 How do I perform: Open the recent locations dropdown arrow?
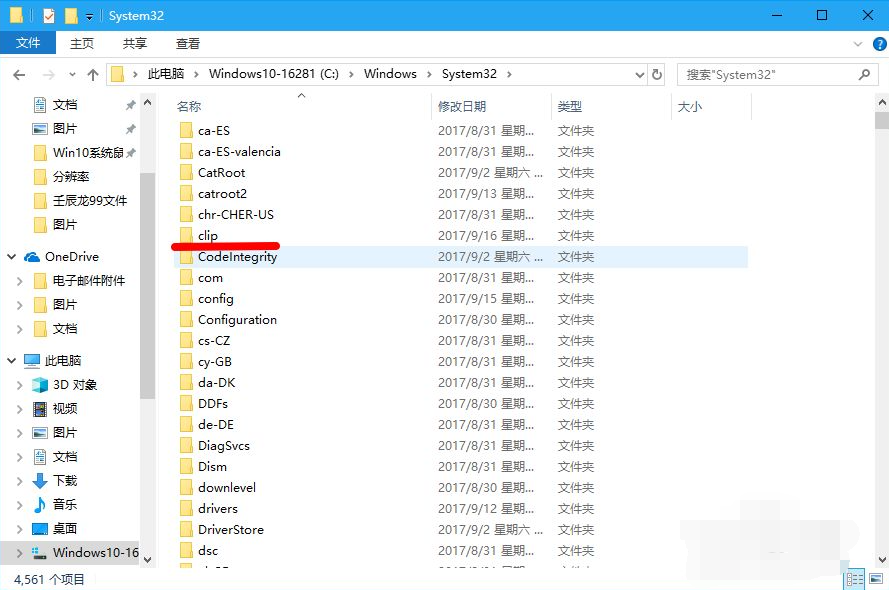click(72, 74)
